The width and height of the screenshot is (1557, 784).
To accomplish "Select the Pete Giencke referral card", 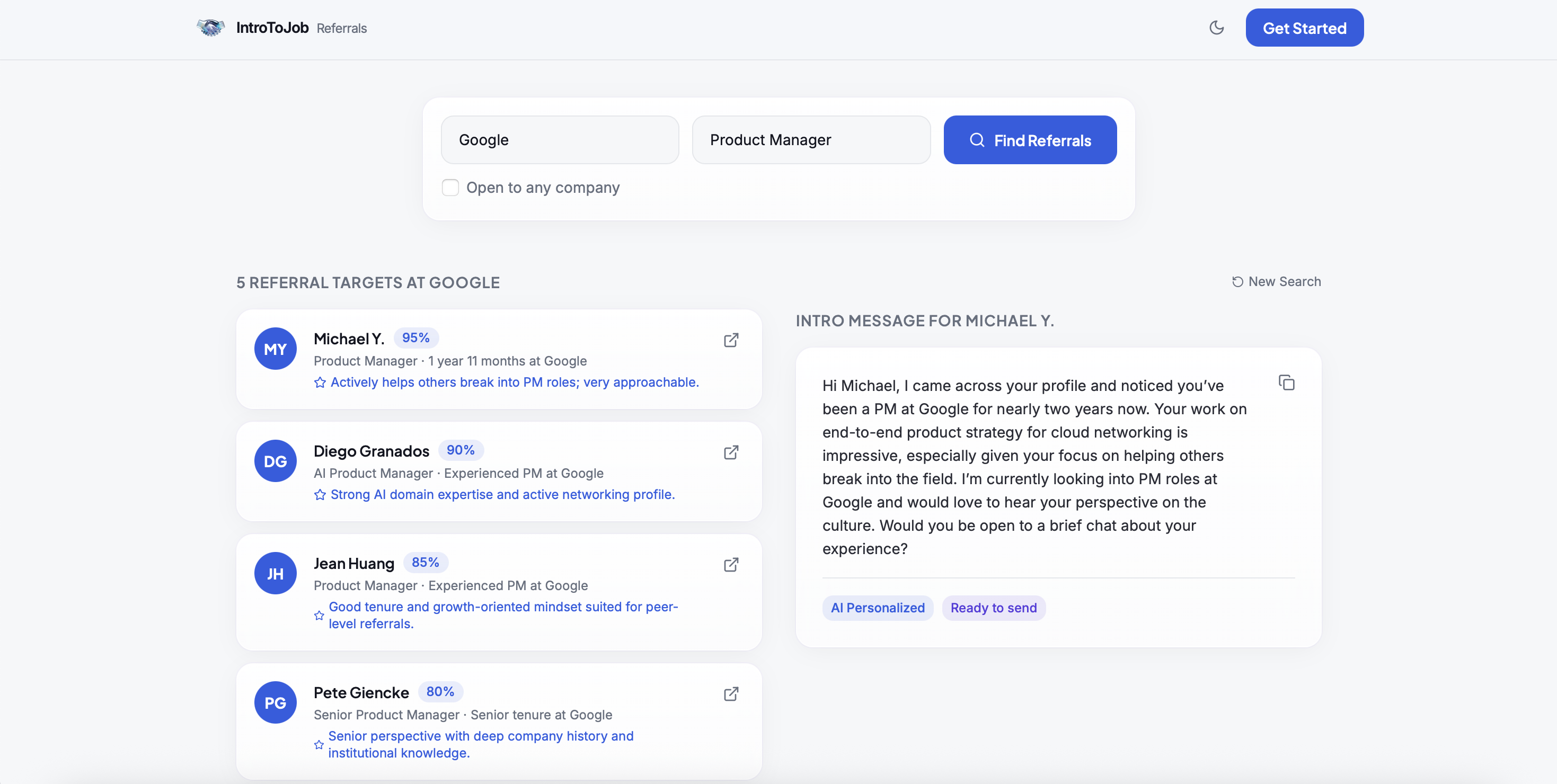I will coord(499,722).
